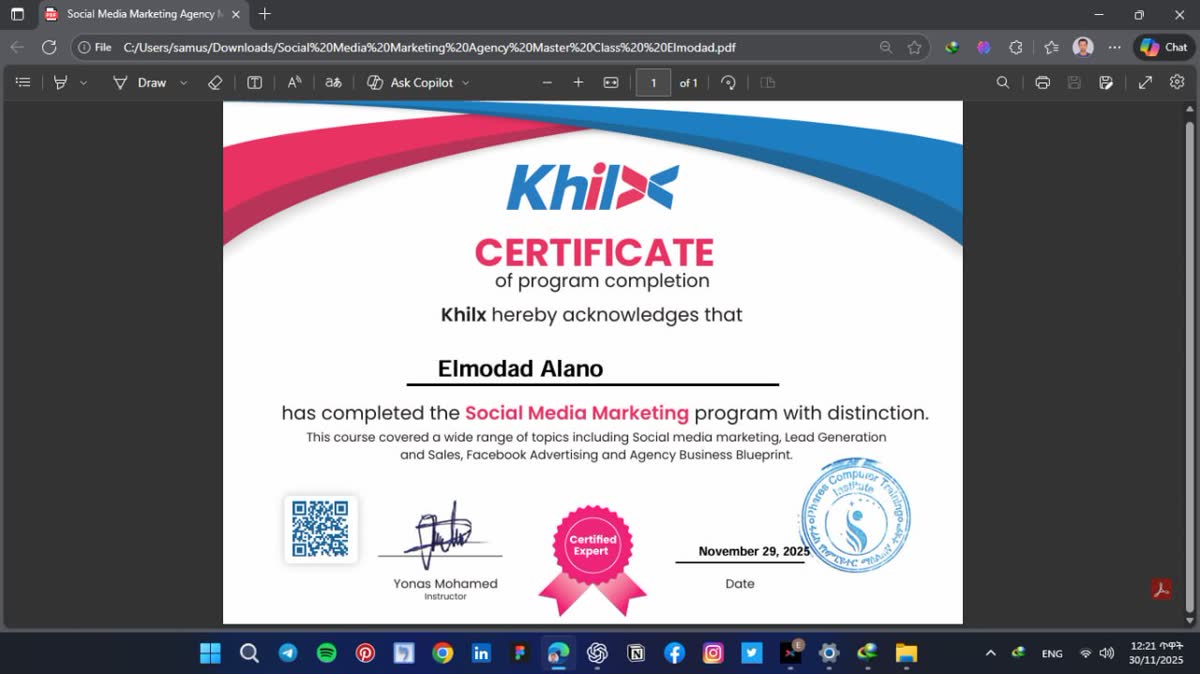The height and width of the screenshot is (674, 1200).
Task: Open Spotify from the taskbar
Action: pos(326,653)
